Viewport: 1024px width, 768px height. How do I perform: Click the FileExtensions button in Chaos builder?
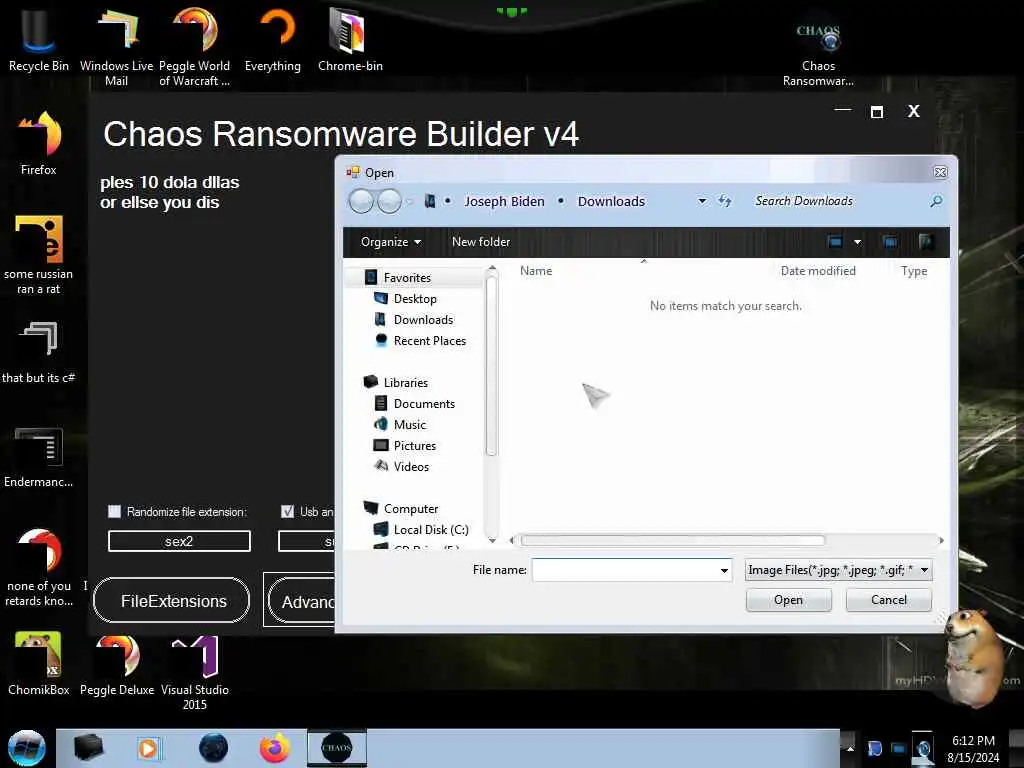point(172,601)
